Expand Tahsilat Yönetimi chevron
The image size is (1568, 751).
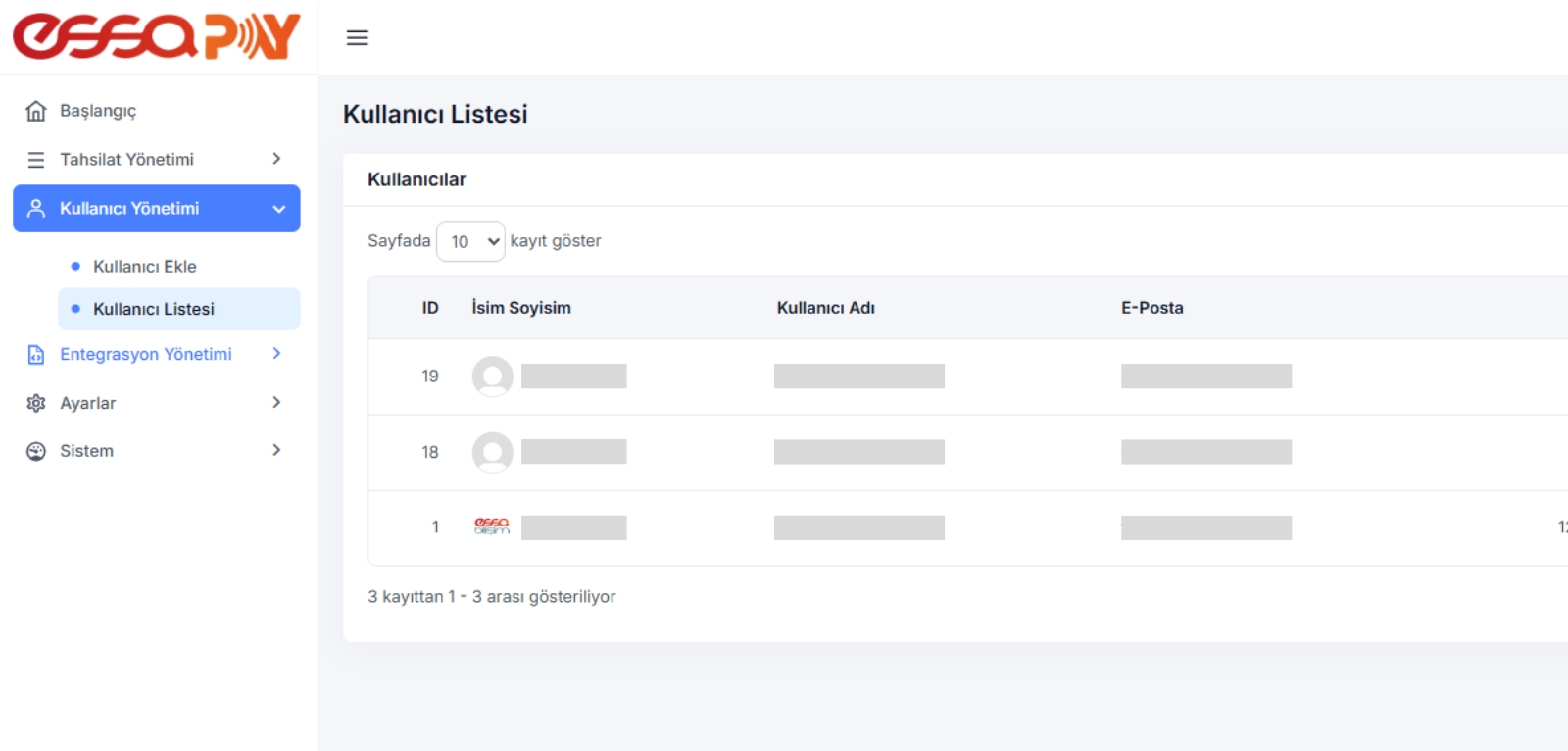pos(276,159)
